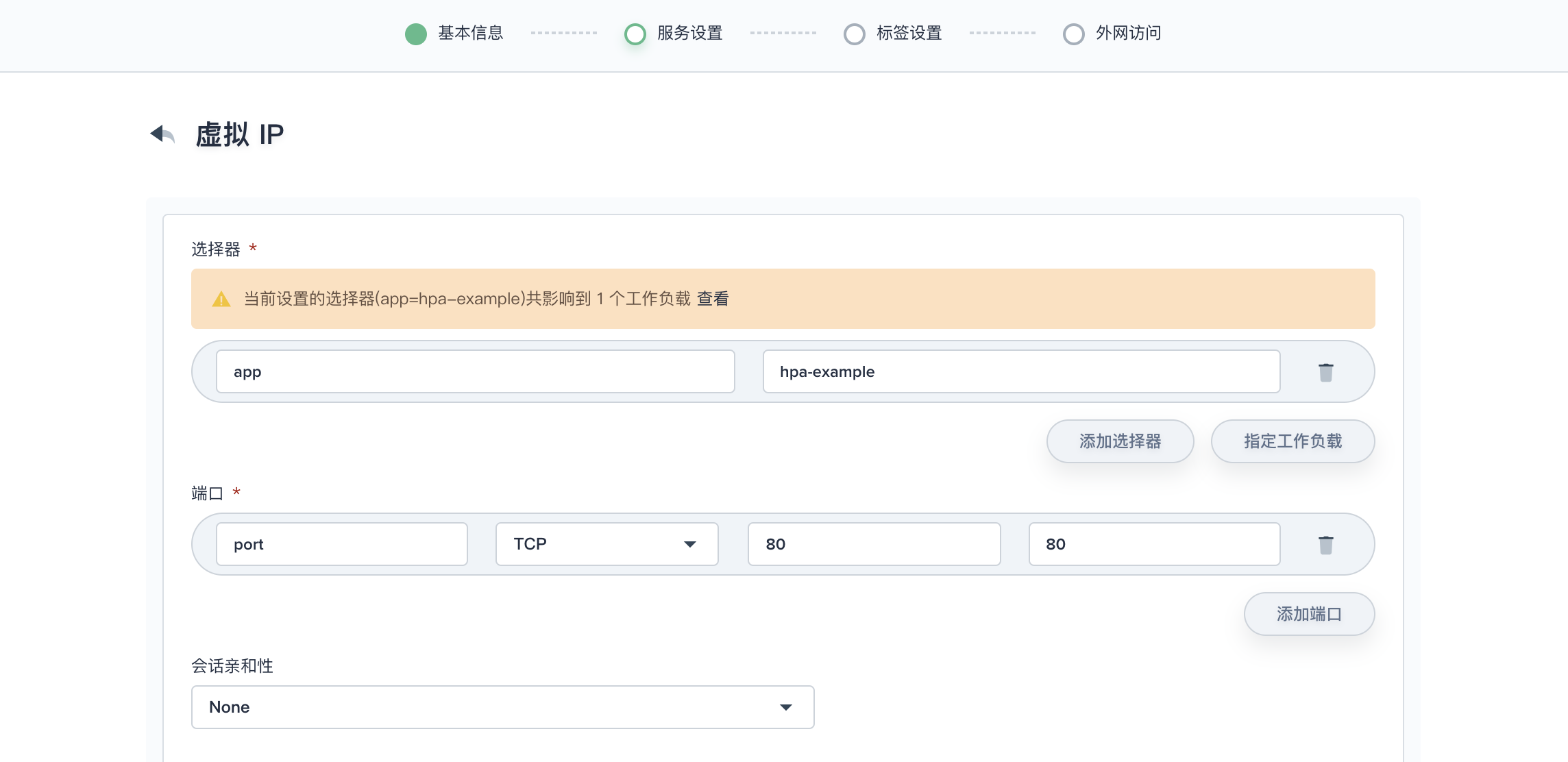Select the 服务设置 step circle
The image size is (1568, 762).
click(635, 34)
